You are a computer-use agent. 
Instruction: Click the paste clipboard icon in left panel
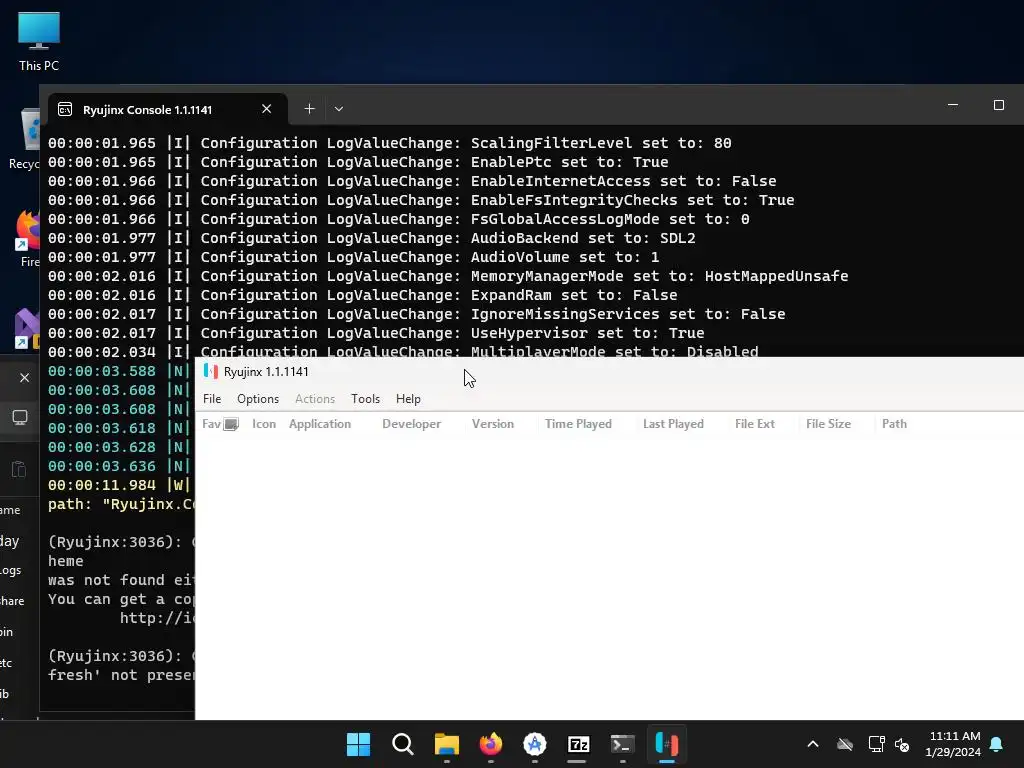tap(19, 468)
